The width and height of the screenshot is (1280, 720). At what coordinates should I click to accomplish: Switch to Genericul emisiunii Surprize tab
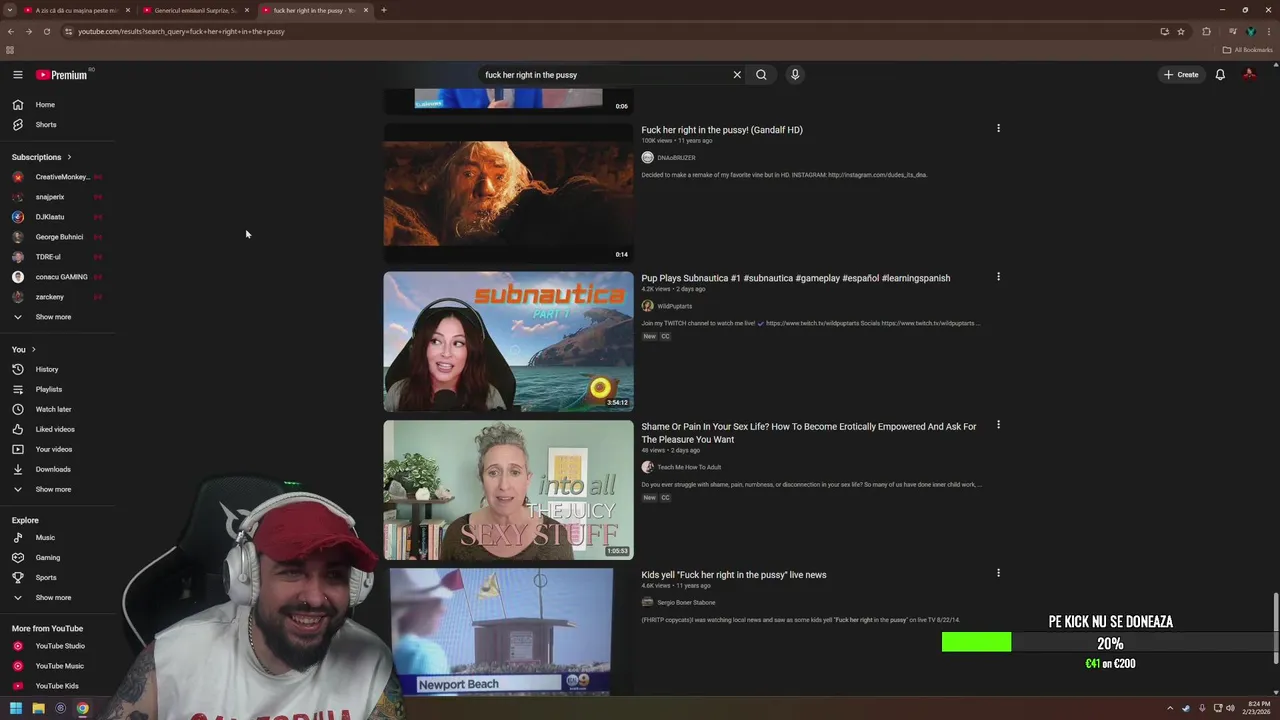click(x=195, y=10)
